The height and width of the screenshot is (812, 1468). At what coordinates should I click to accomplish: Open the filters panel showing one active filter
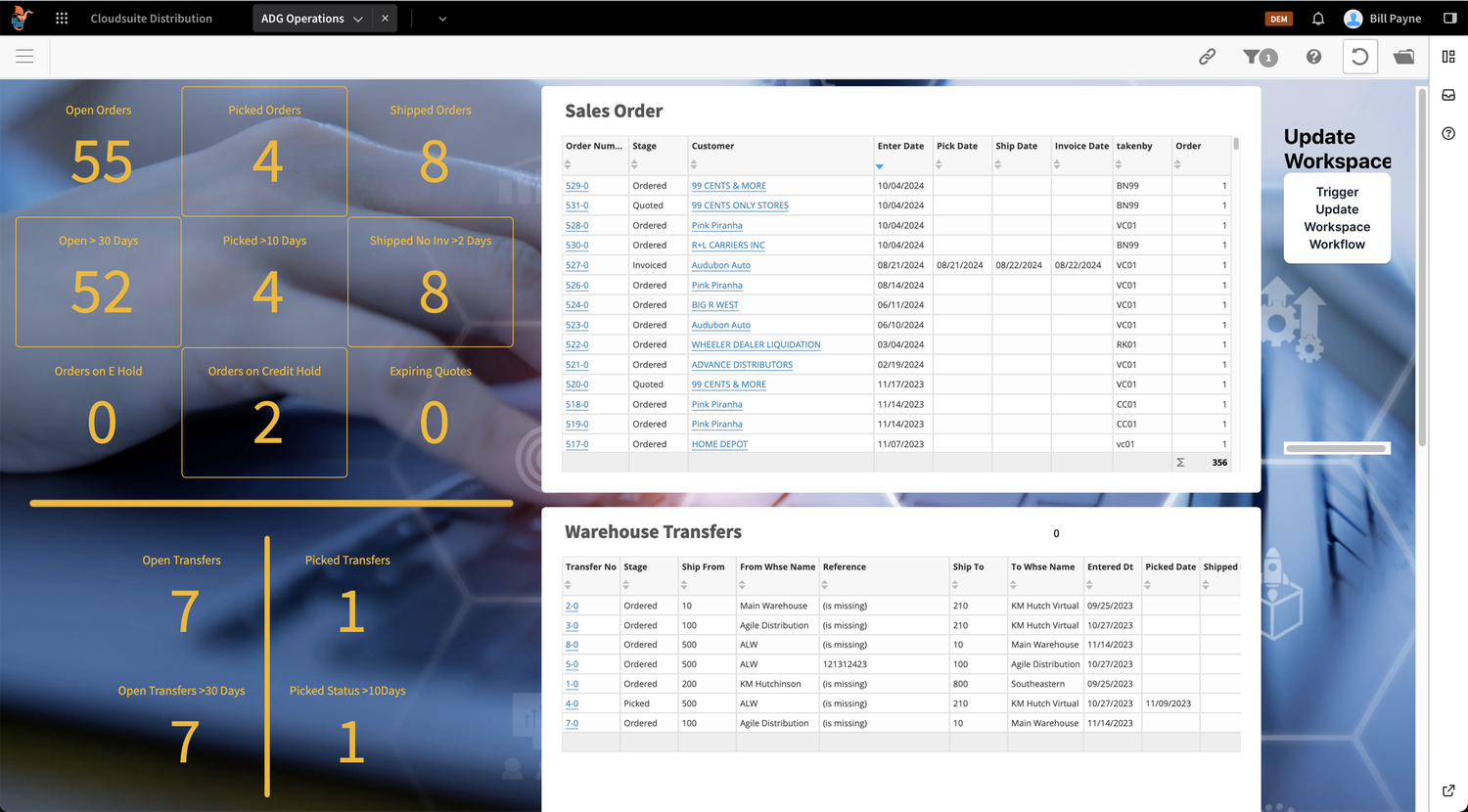(x=1259, y=56)
